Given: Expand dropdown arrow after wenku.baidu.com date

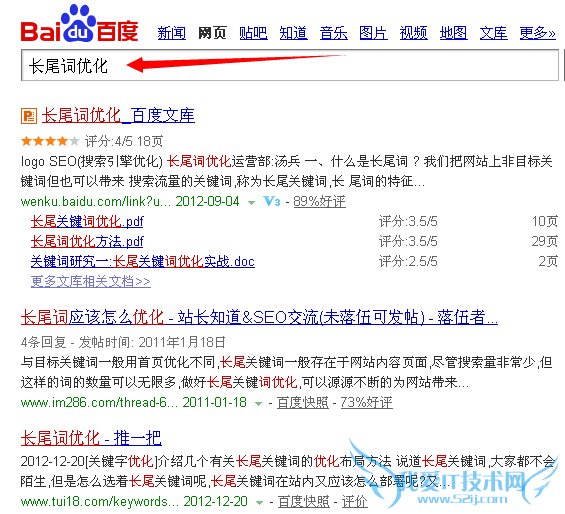Looking at the screenshot, I should [252, 203].
